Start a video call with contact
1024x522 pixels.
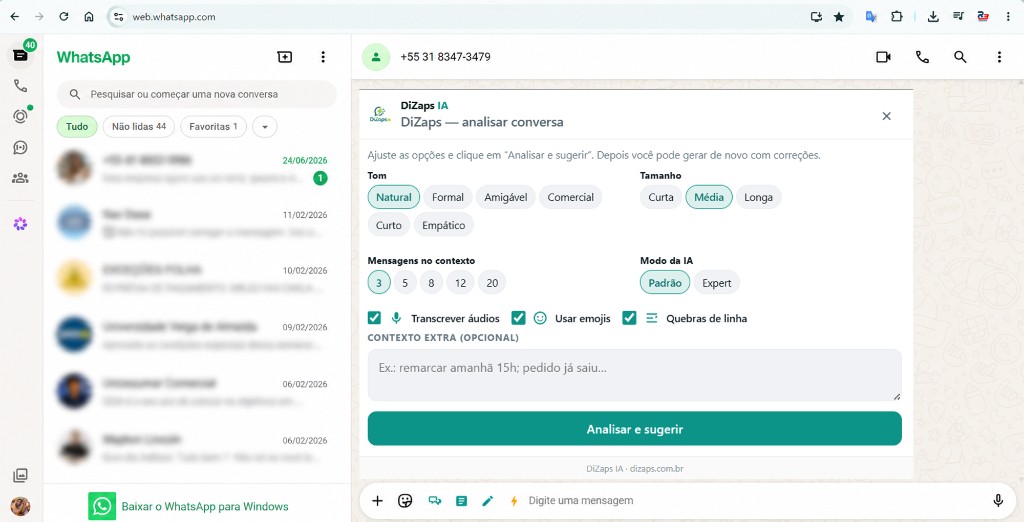point(884,57)
